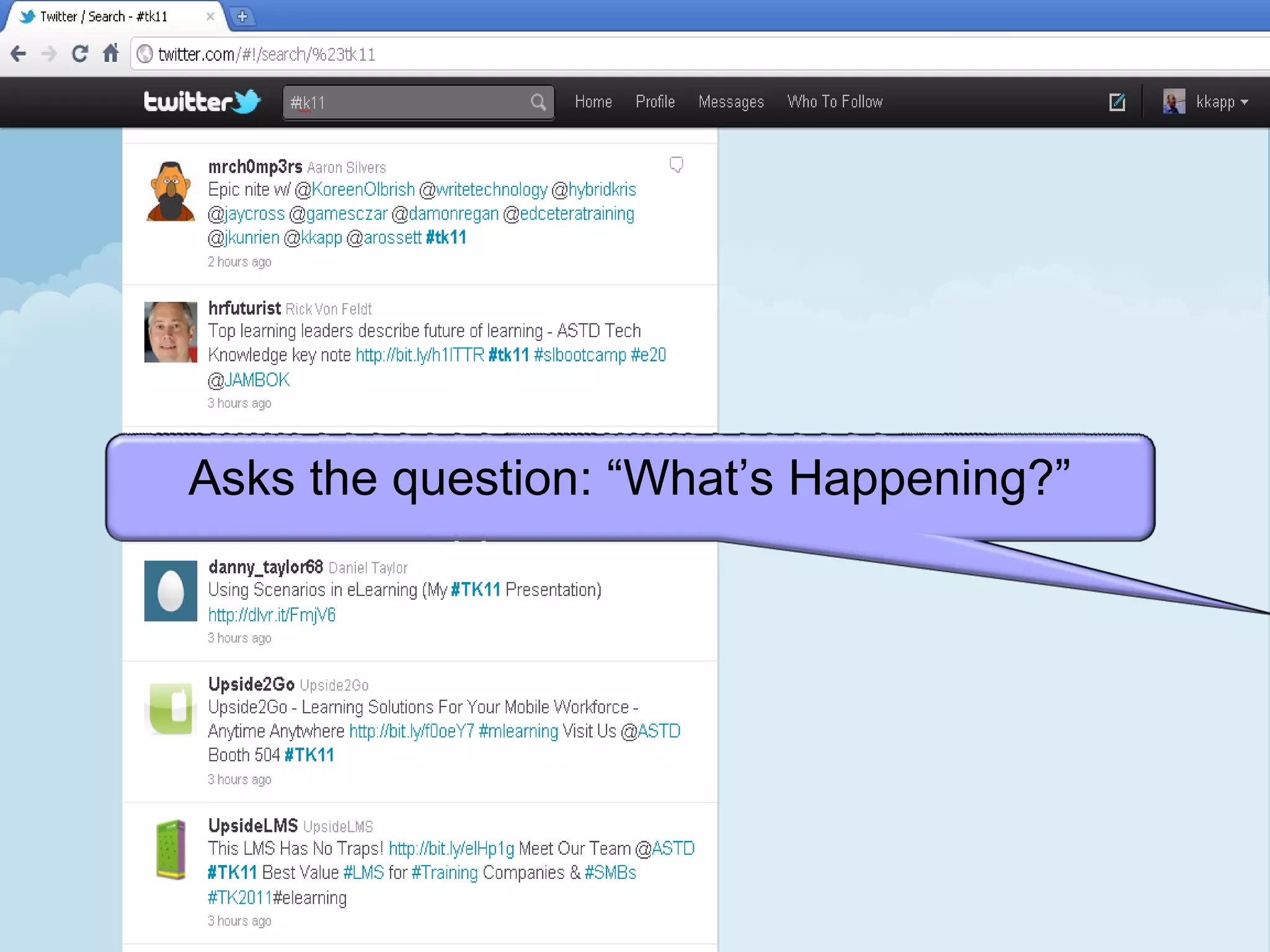The image size is (1270, 952).
Task: Open the Messages menu item
Action: [731, 102]
